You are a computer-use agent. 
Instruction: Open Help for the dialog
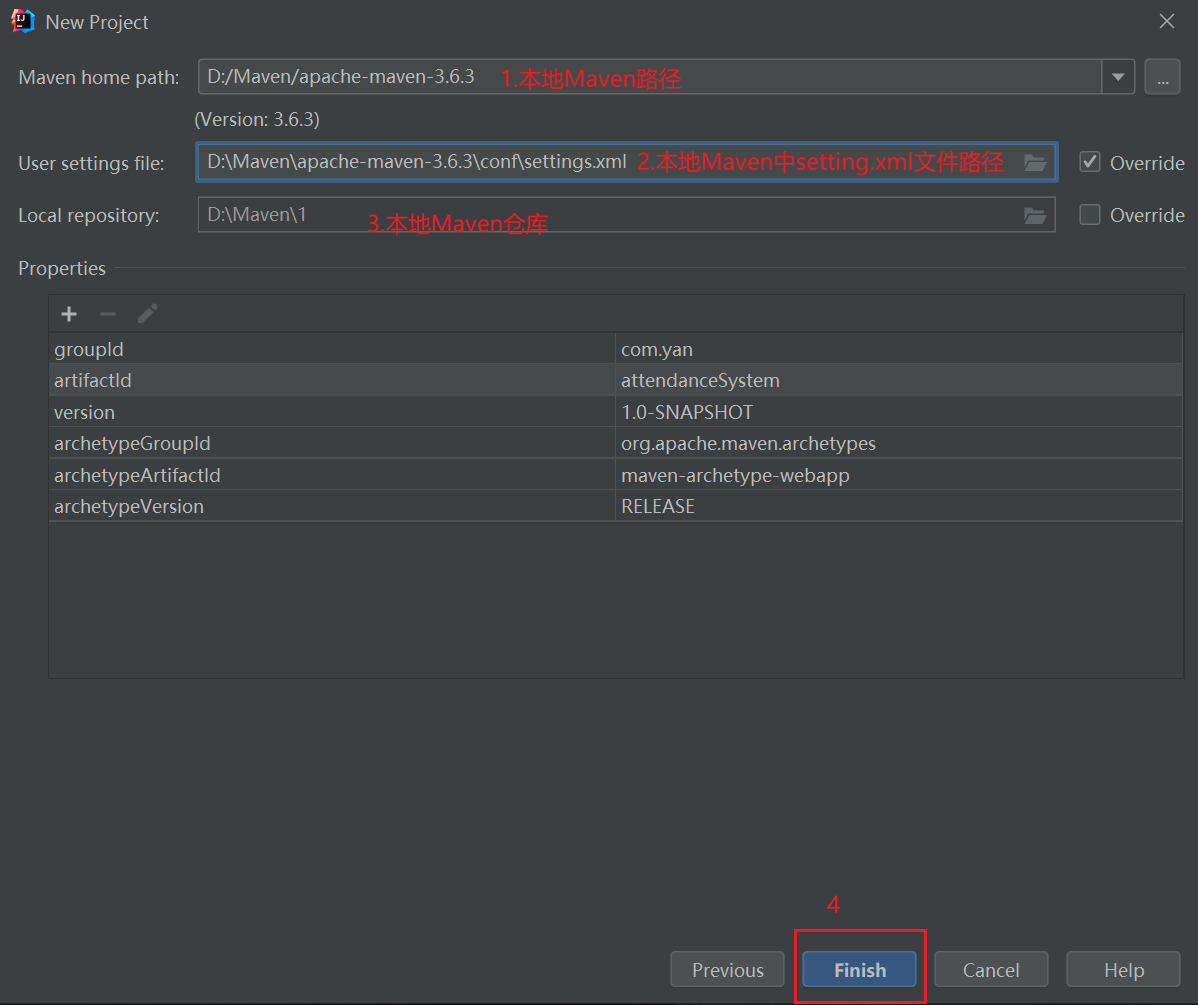pos(1123,970)
